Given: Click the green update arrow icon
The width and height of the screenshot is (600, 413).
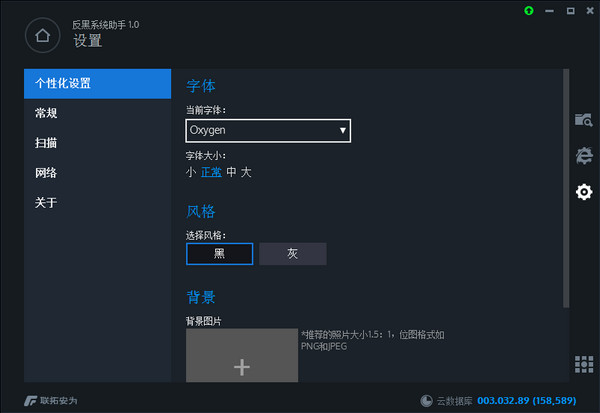Looking at the screenshot, I should (x=528, y=10).
